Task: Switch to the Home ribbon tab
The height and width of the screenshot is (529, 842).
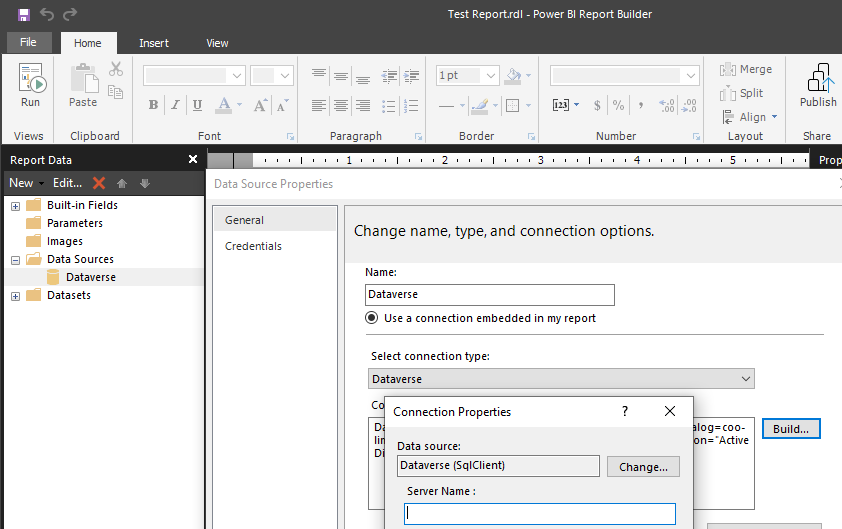Action: (88, 43)
